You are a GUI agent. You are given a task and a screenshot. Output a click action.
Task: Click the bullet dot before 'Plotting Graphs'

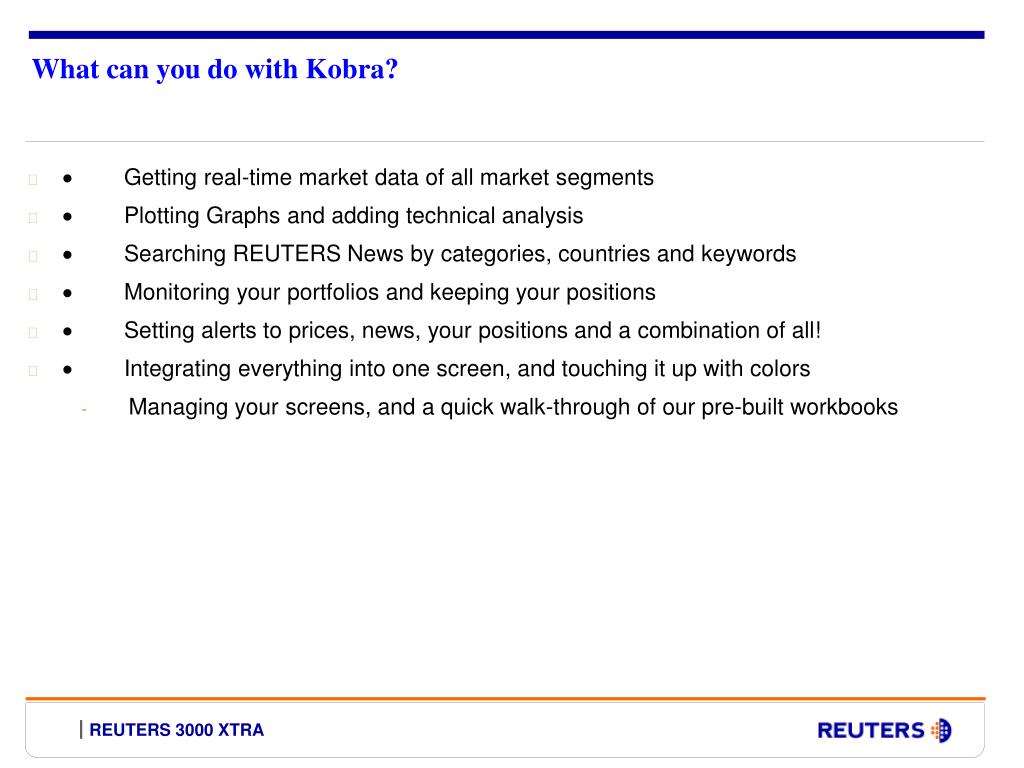pos(67,217)
